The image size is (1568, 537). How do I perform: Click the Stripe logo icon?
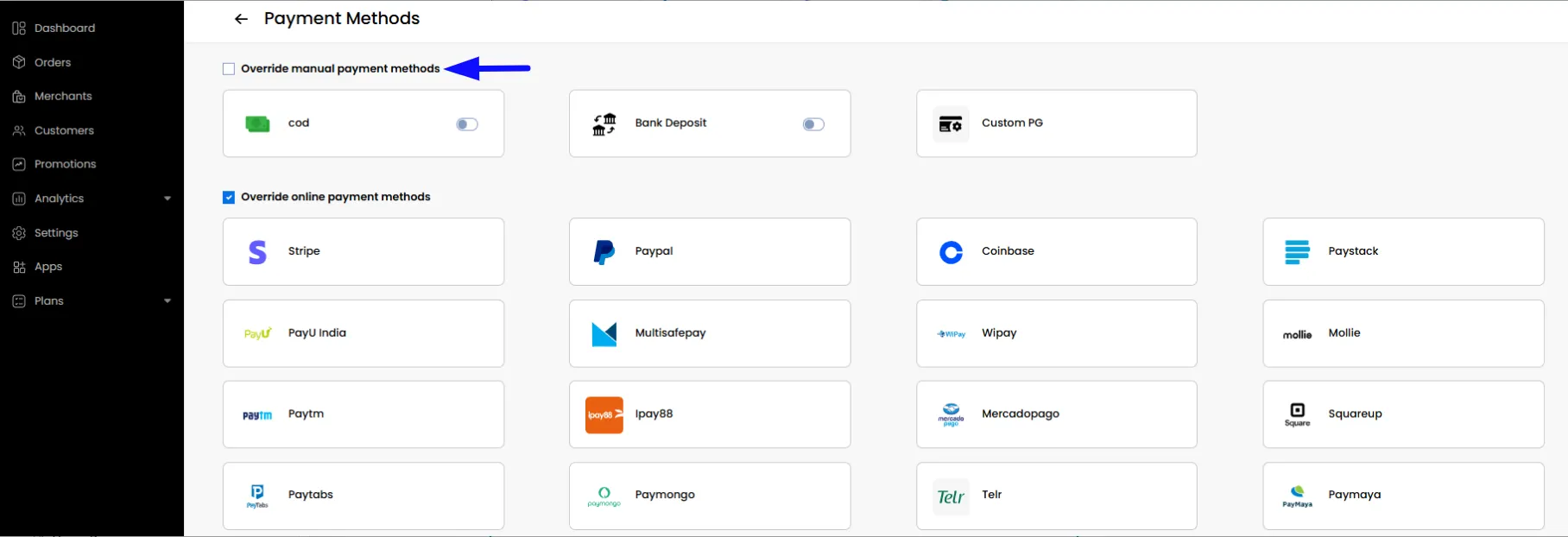coord(257,252)
